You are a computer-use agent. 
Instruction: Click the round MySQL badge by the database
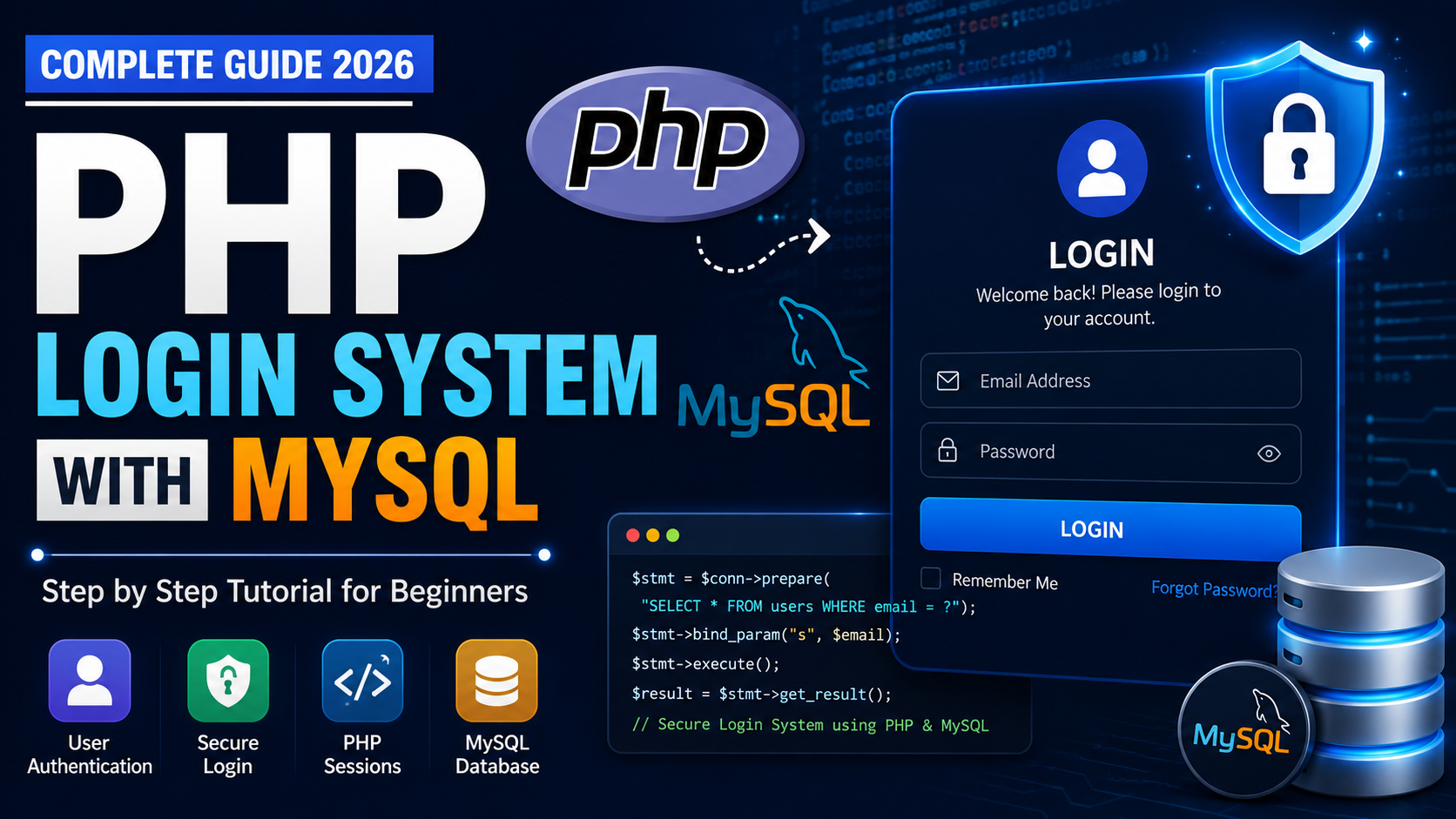coord(1243,729)
